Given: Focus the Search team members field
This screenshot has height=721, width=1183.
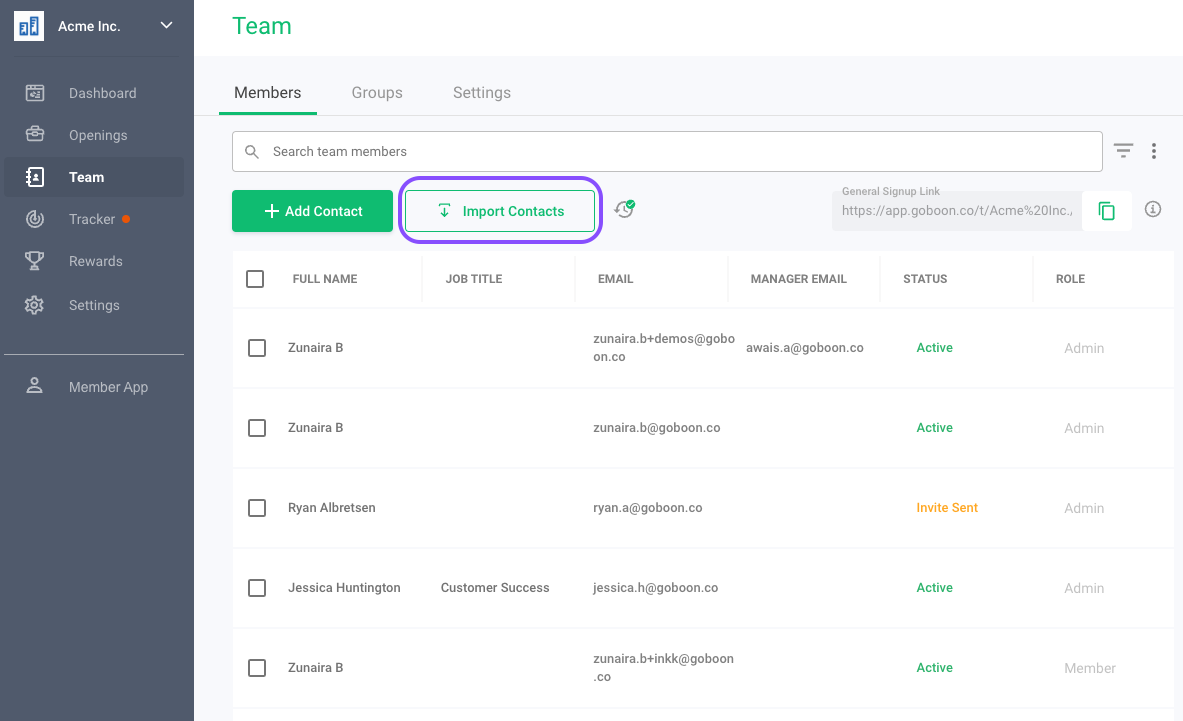Looking at the screenshot, I should coord(667,152).
